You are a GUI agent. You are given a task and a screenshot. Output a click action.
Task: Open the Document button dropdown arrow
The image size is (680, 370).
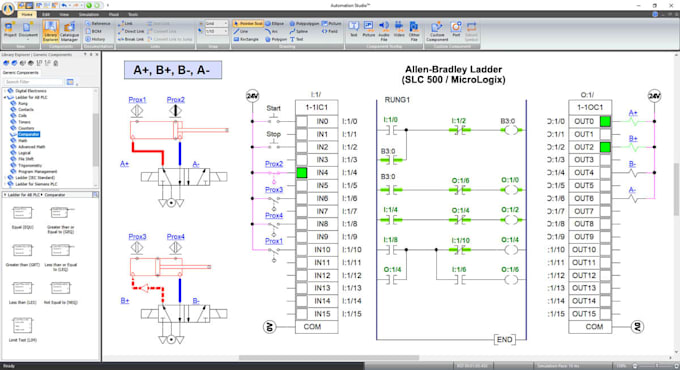coord(28,39)
